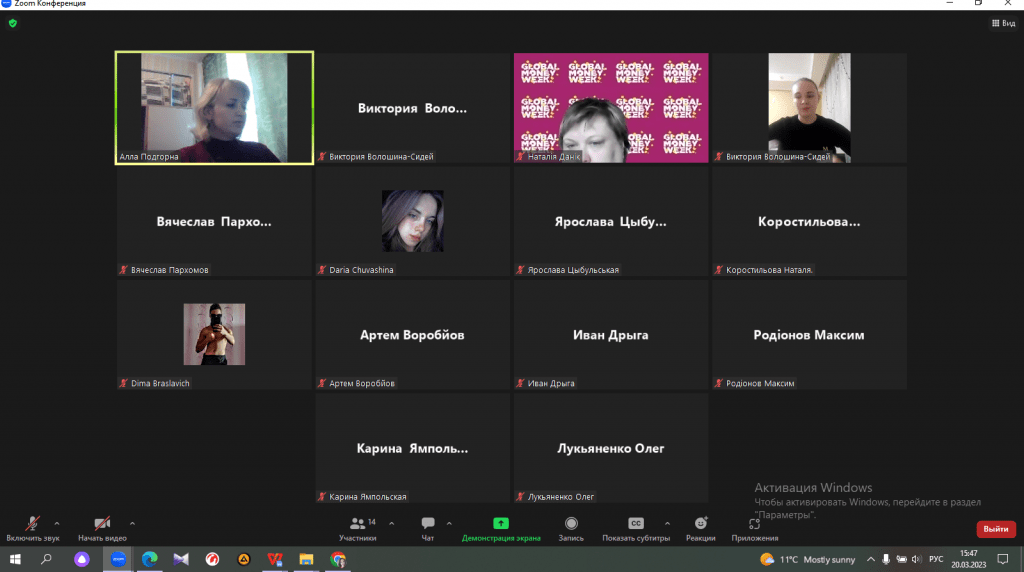Open Microsoft Edge from the taskbar
This screenshot has width=1024, height=572.
pos(149,559)
